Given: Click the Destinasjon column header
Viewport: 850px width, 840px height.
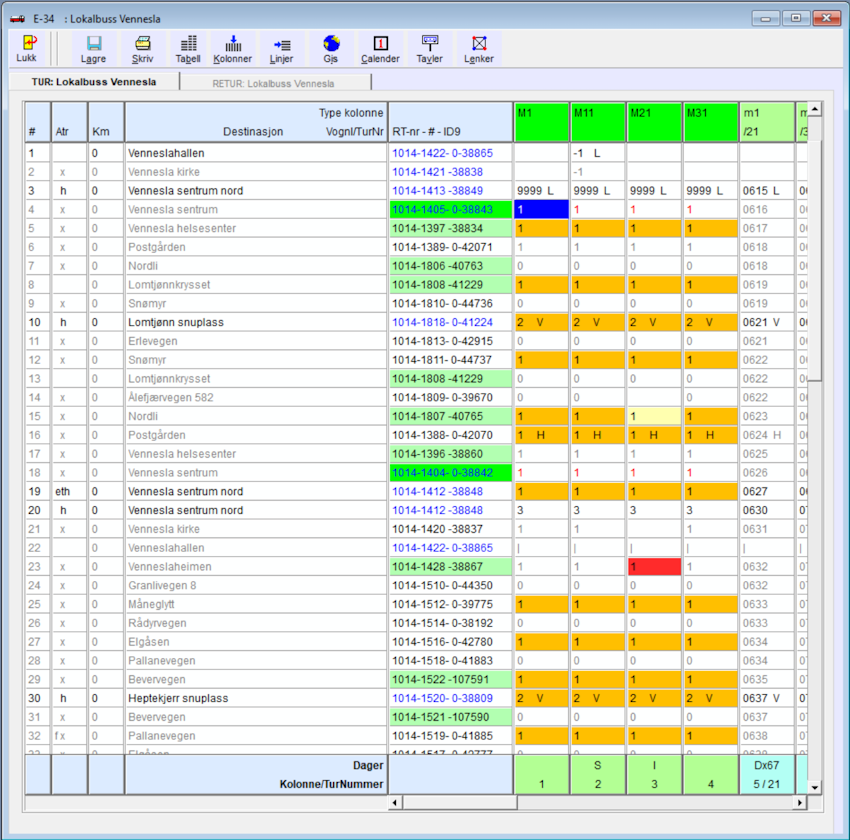Looking at the screenshot, I should click(254, 131).
